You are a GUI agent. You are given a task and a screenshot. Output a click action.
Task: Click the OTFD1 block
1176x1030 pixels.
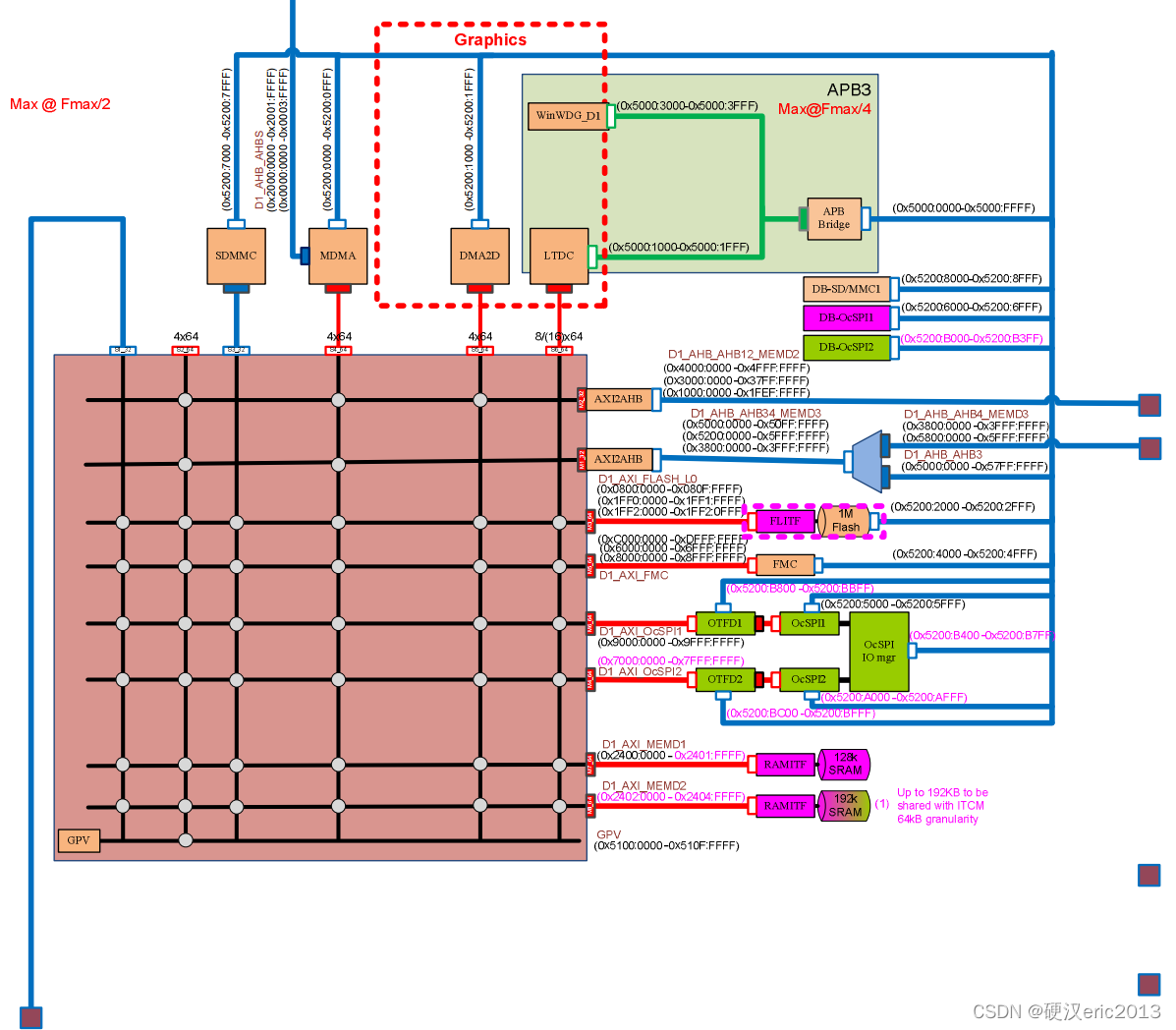(x=725, y=623)
